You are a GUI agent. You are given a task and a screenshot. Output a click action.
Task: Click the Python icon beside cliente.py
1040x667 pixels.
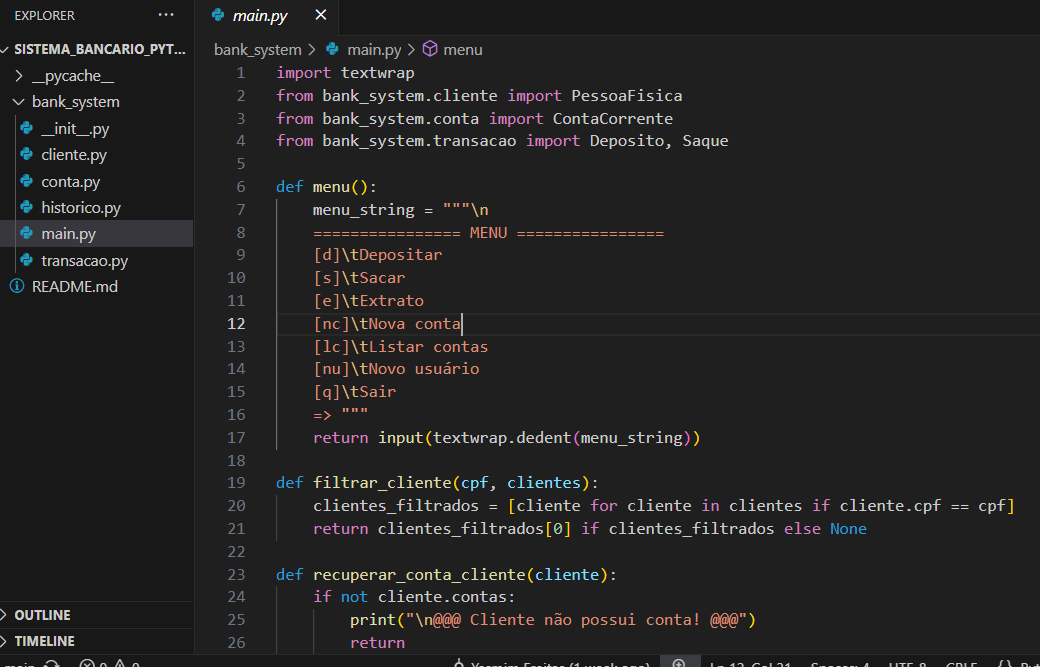tap(26, 155)
